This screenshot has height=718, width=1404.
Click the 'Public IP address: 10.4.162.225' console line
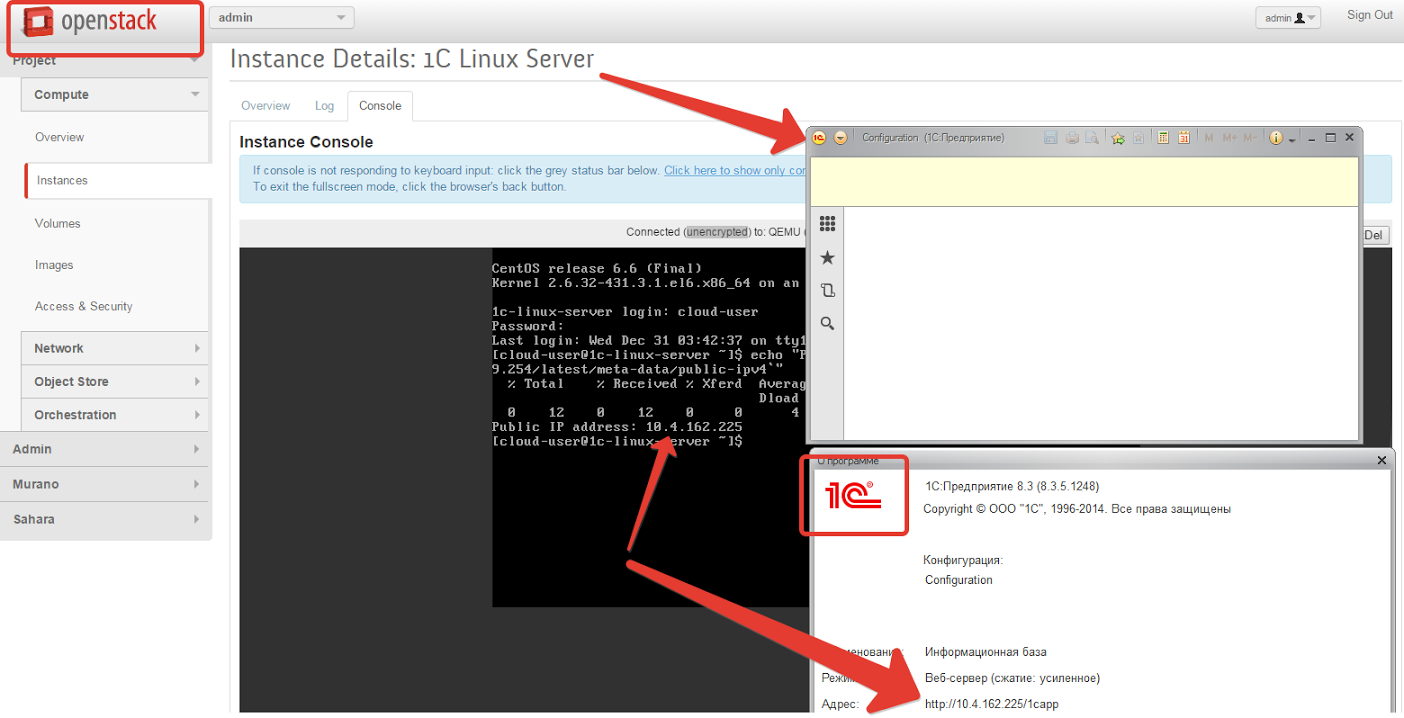617,427
